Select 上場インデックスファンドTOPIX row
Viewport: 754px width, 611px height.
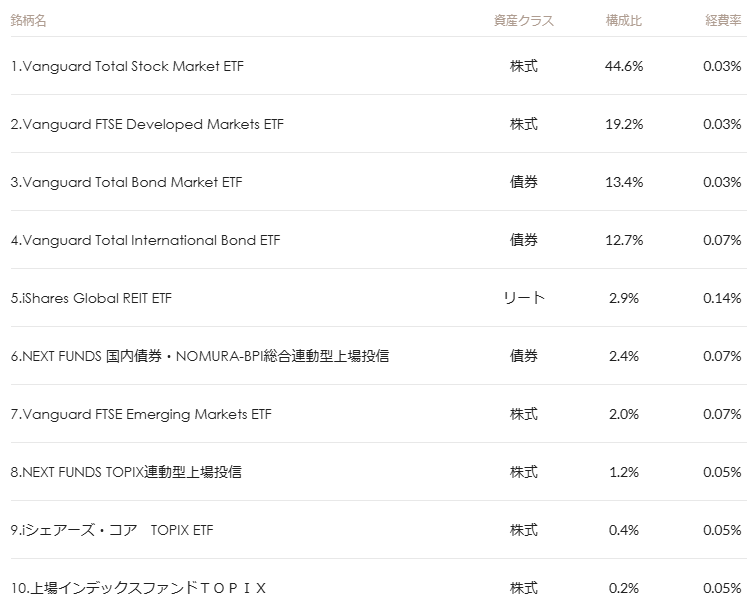[138, 588]
